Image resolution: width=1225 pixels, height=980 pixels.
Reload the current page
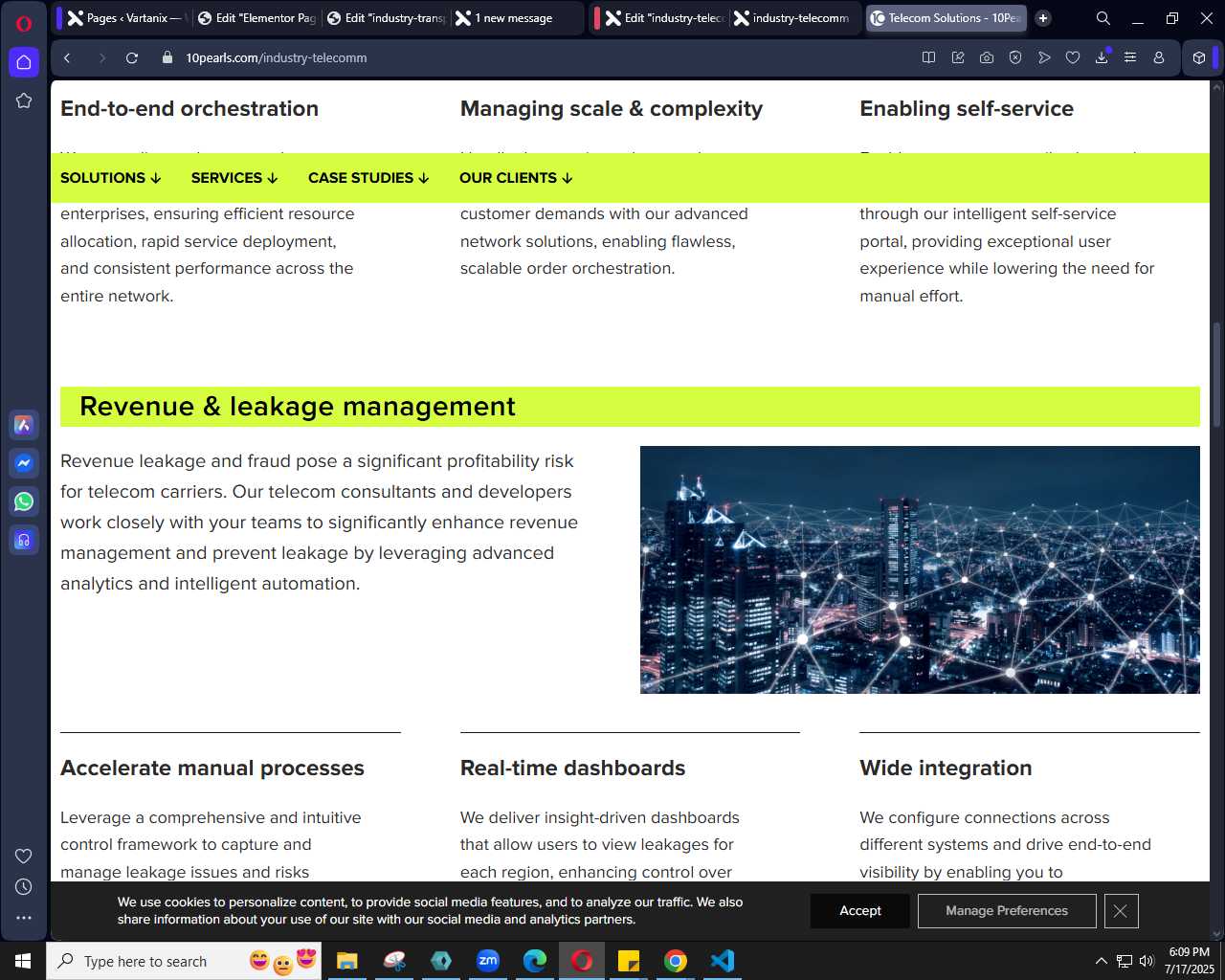132,58
